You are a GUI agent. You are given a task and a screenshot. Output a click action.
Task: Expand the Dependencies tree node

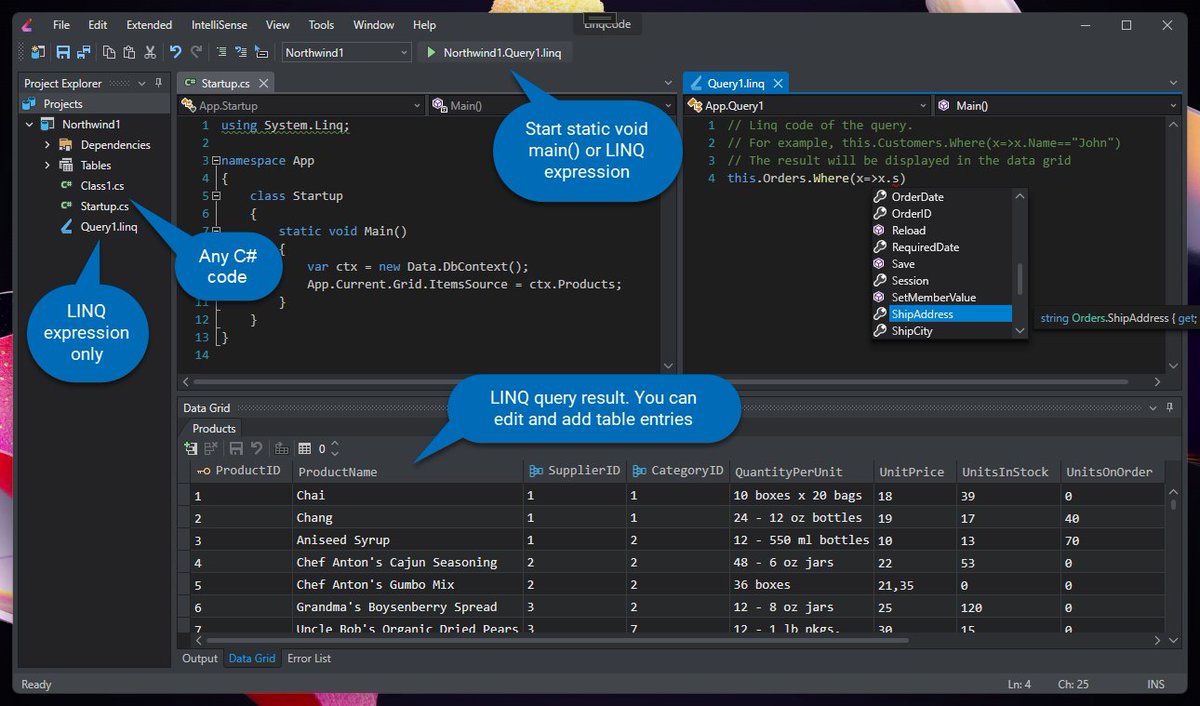pos(47,145)
